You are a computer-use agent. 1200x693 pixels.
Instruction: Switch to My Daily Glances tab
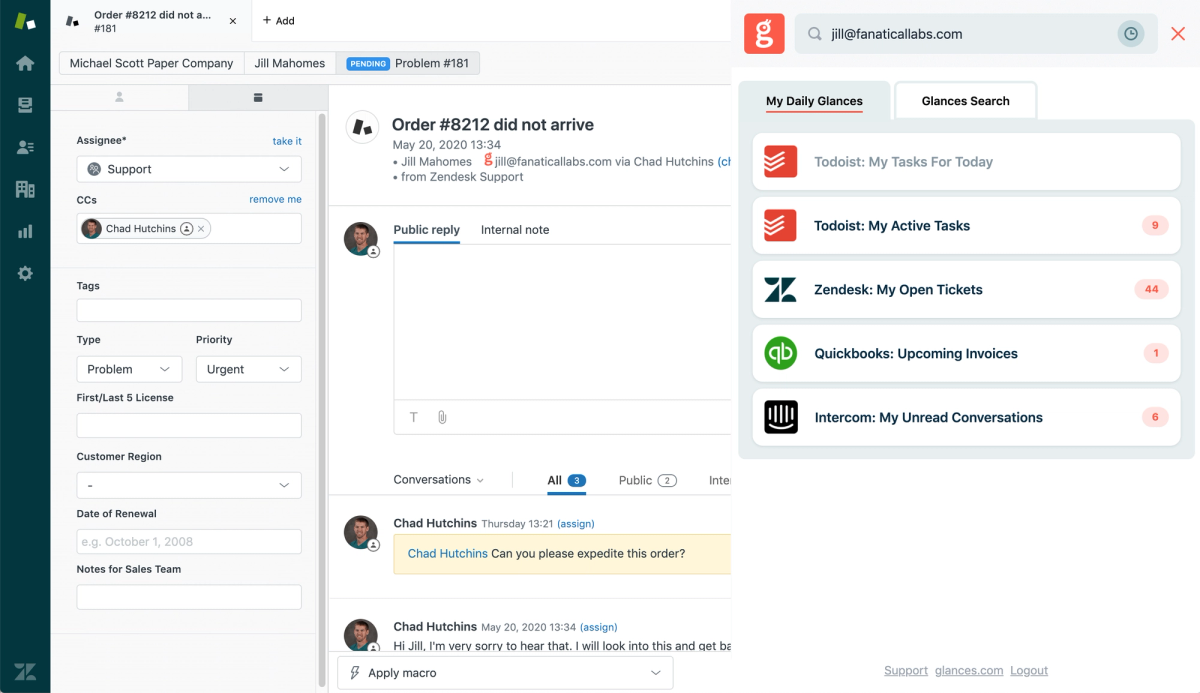[814, 101]
